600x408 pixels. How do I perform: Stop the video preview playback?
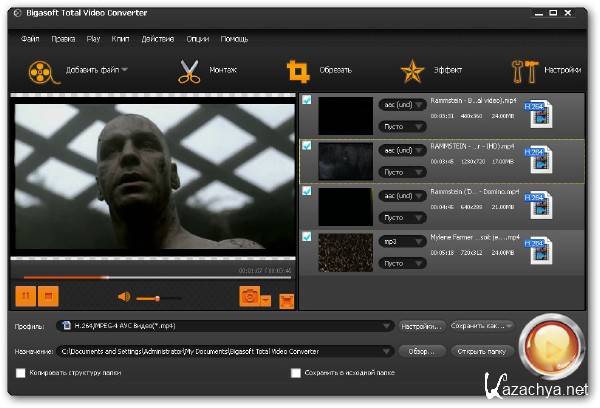pos(48,297)
